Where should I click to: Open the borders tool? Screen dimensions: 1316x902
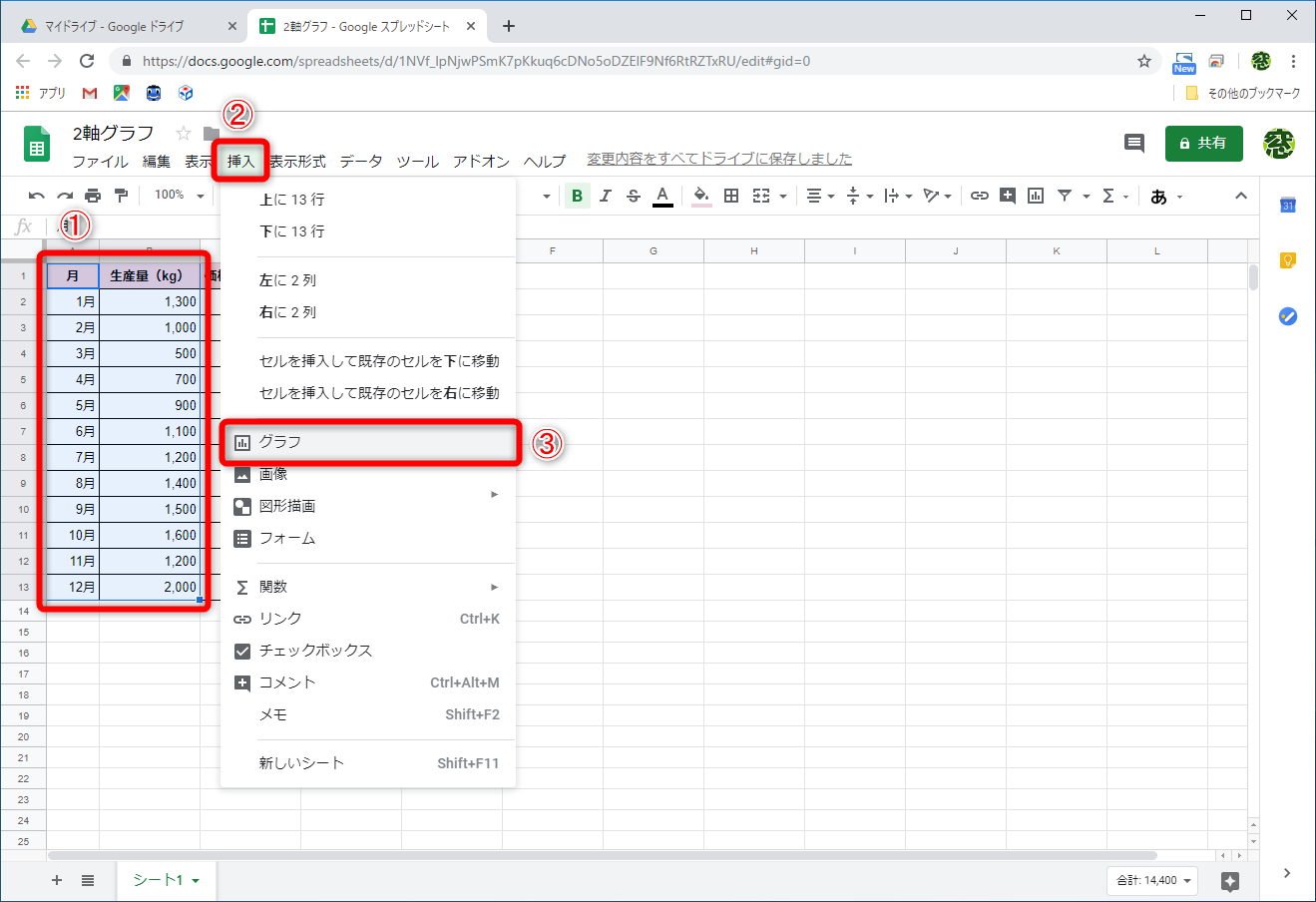(x=731, y=196)
